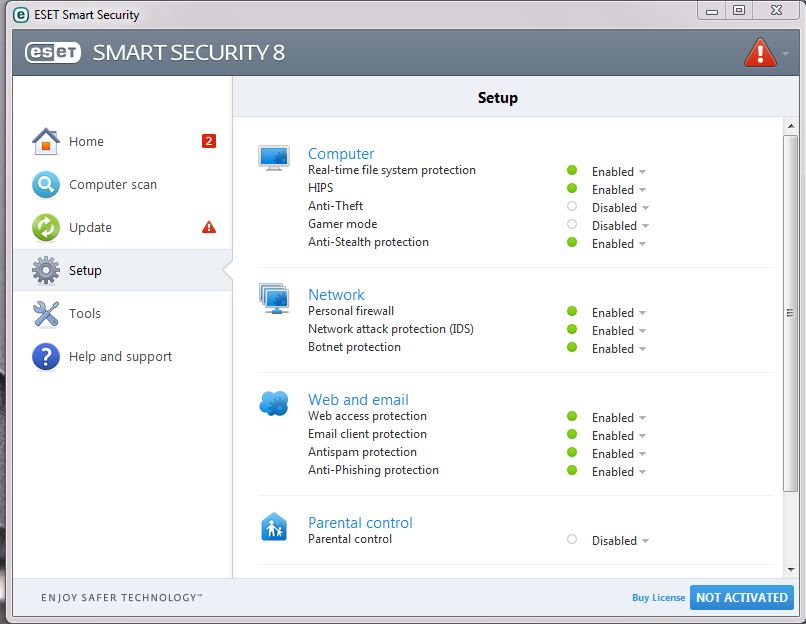
Task: Click the Web and email section icon
Action: point(274,404)
